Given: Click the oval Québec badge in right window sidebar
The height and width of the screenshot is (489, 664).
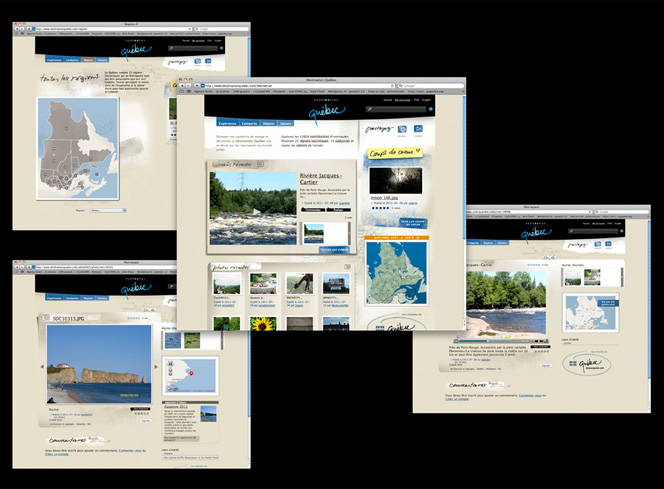Looking at the screenshot, I should (587, 364).
